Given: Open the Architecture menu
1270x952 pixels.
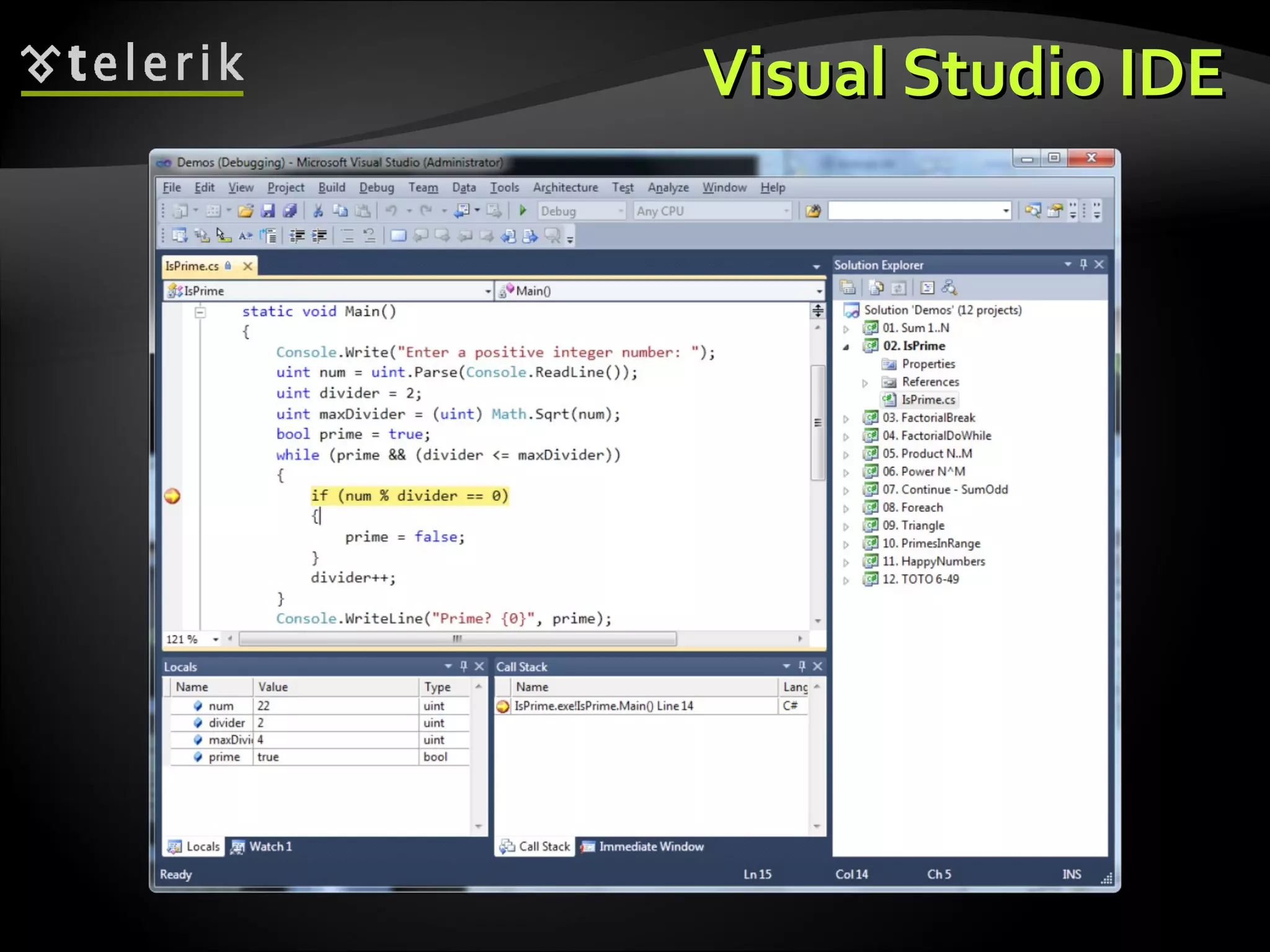Looking at the screenshot, I should click(x=566, y=188).
